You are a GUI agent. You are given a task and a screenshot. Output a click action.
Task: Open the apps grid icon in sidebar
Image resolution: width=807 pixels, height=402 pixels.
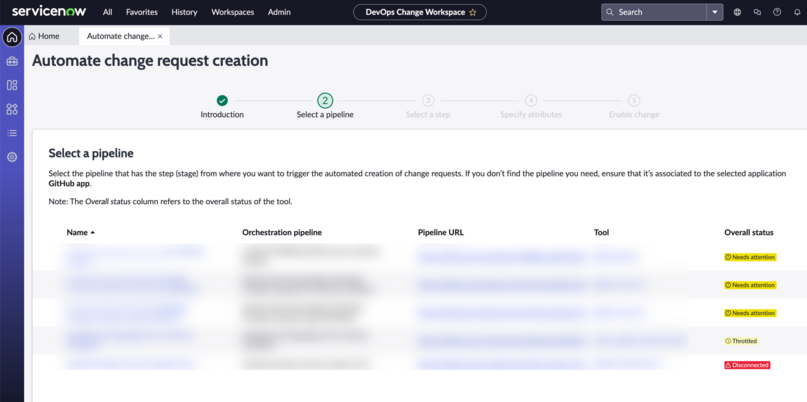click(x=12, y=109)
